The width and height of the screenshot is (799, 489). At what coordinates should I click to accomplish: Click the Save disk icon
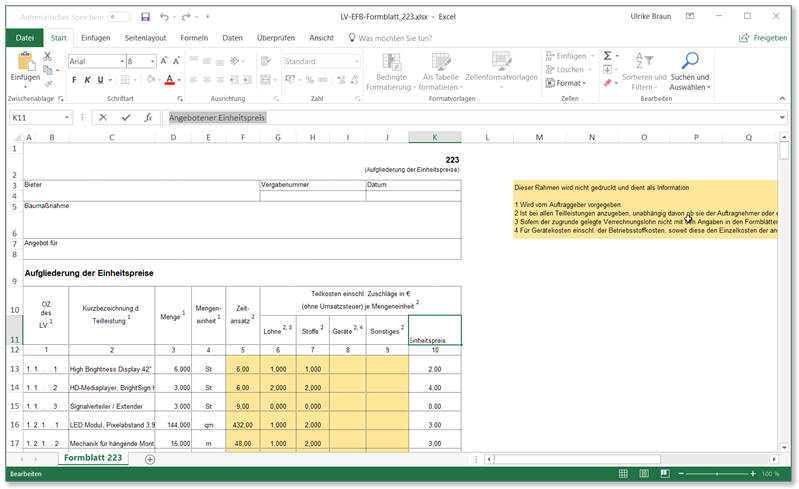coord(146,17)
